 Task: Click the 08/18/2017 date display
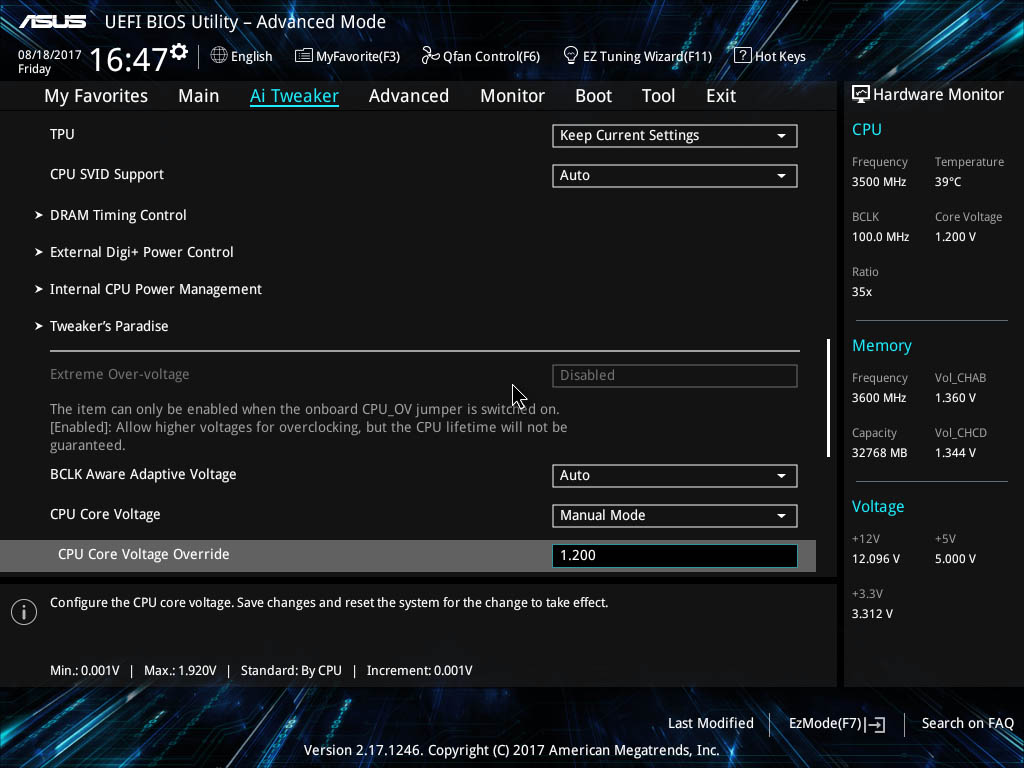(50, 55)
